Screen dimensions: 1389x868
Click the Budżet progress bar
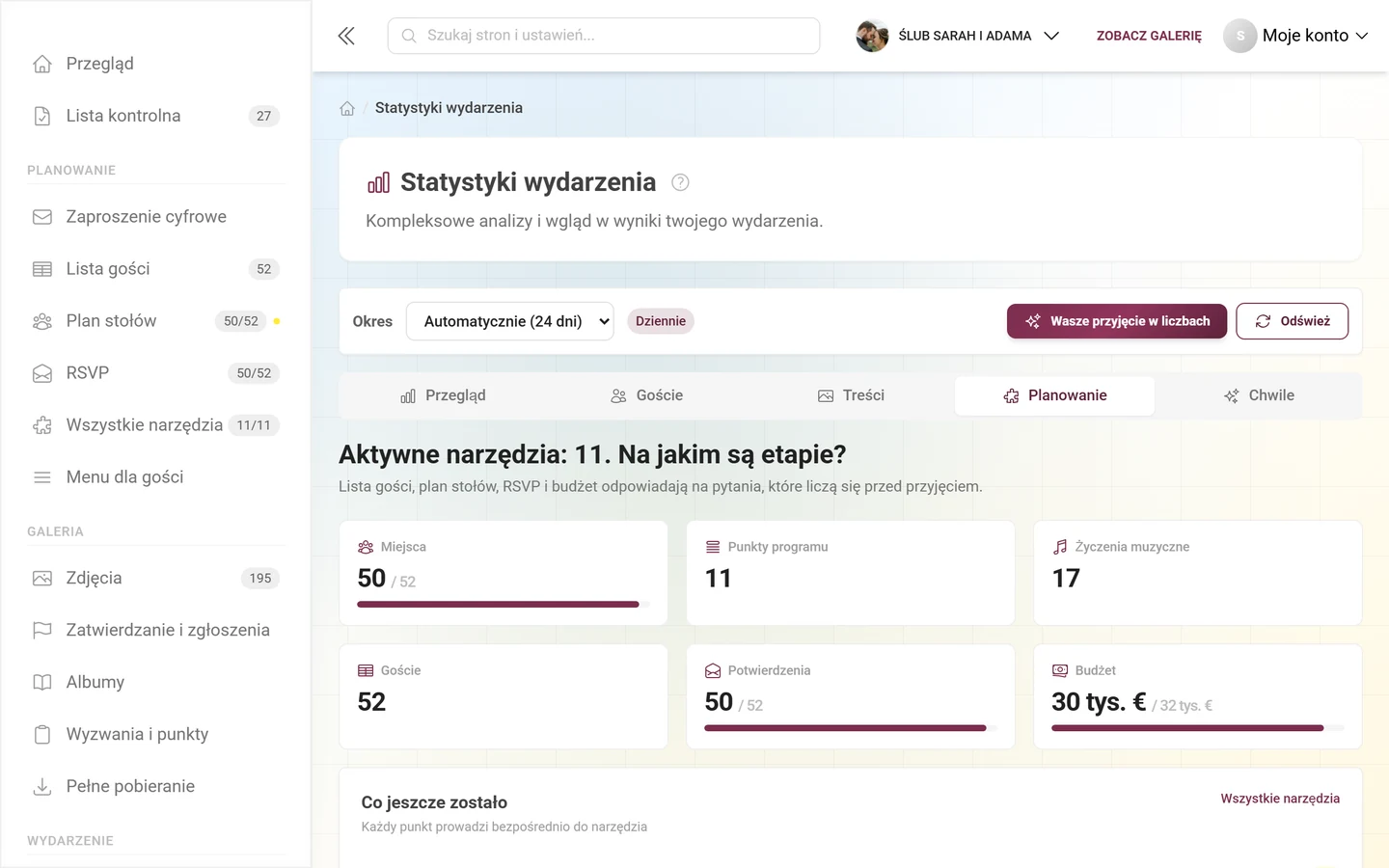pyautogui.click(x=1198, y=728)
